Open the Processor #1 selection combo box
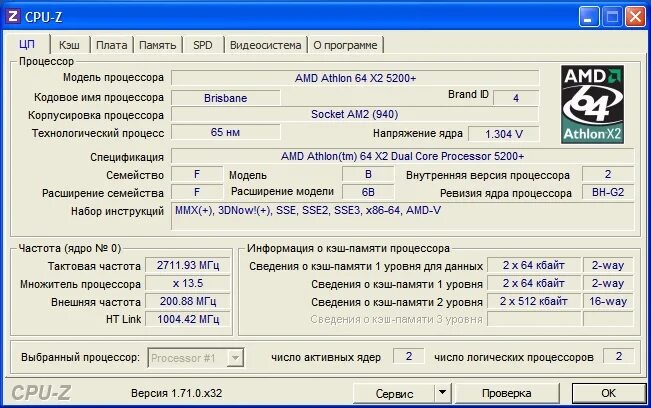 pyautogui.click(x=196, y=358)
